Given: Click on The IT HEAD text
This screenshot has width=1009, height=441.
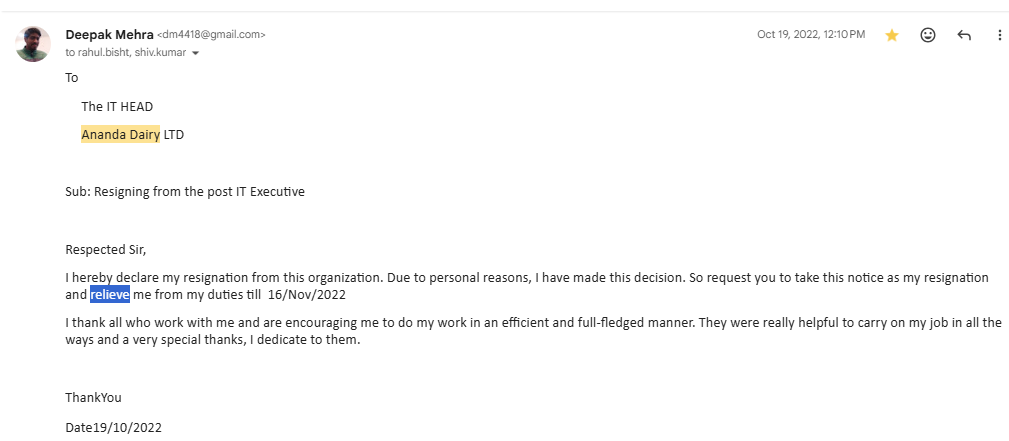Looking at the screenshot, I should click(x=117, y=106).
